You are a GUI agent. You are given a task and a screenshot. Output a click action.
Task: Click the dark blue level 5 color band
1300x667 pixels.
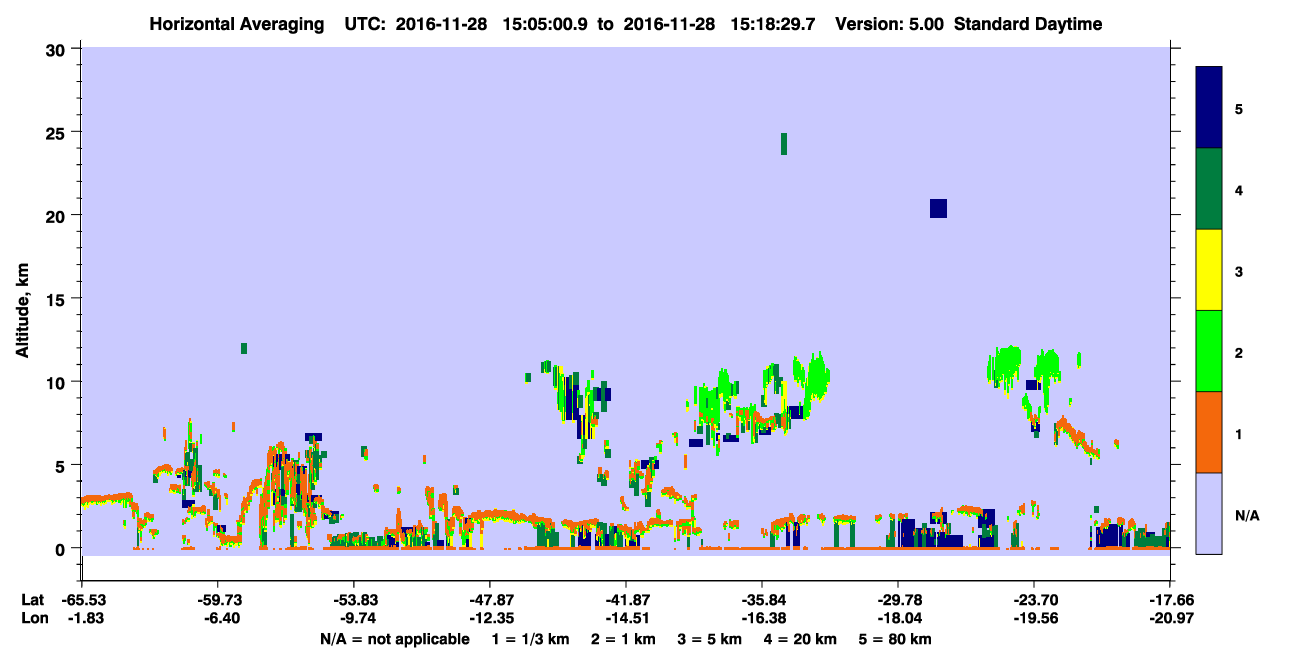[x=1209, y=107]
